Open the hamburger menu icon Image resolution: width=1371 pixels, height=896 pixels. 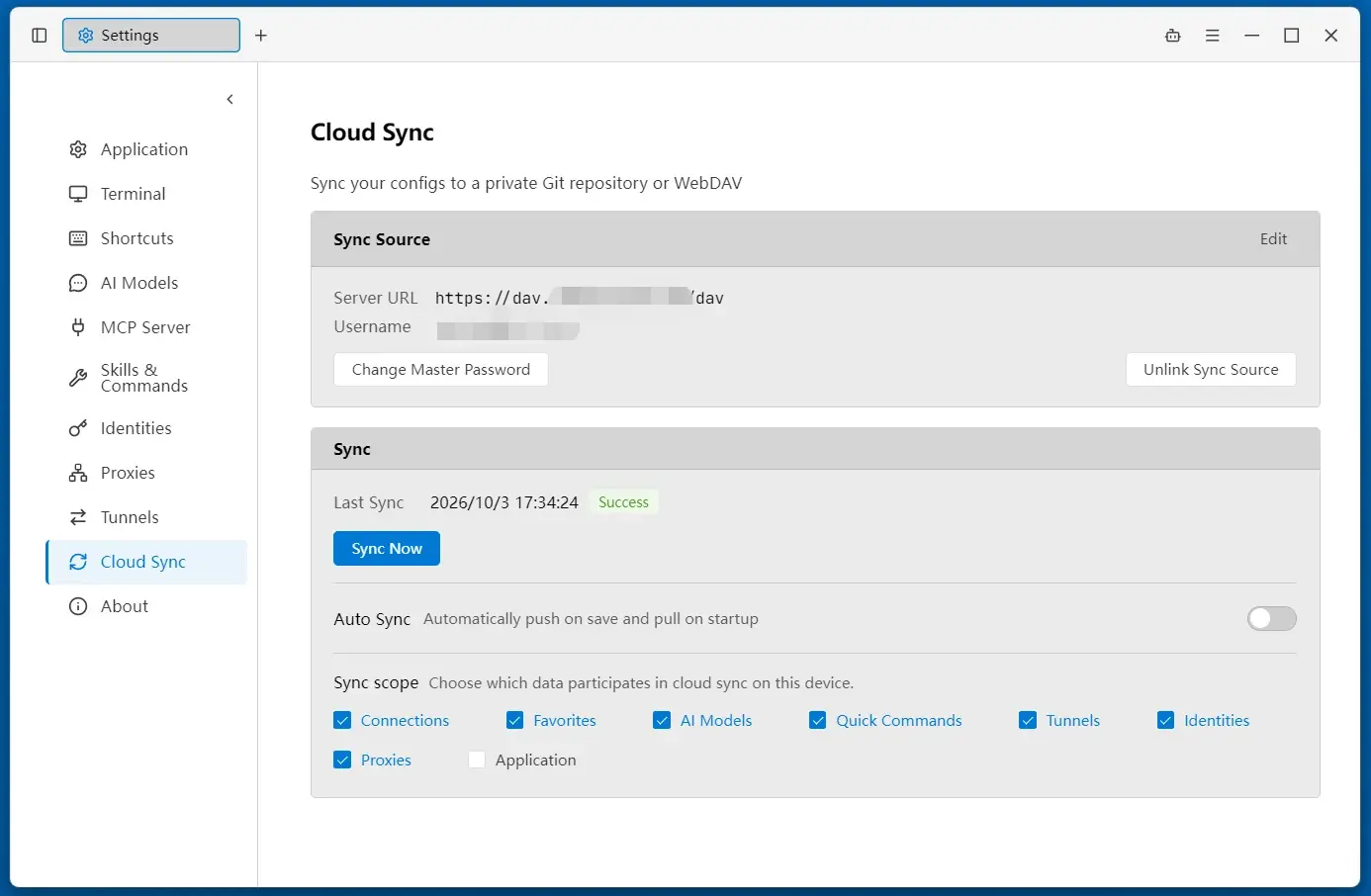[x=1213, y=36]
